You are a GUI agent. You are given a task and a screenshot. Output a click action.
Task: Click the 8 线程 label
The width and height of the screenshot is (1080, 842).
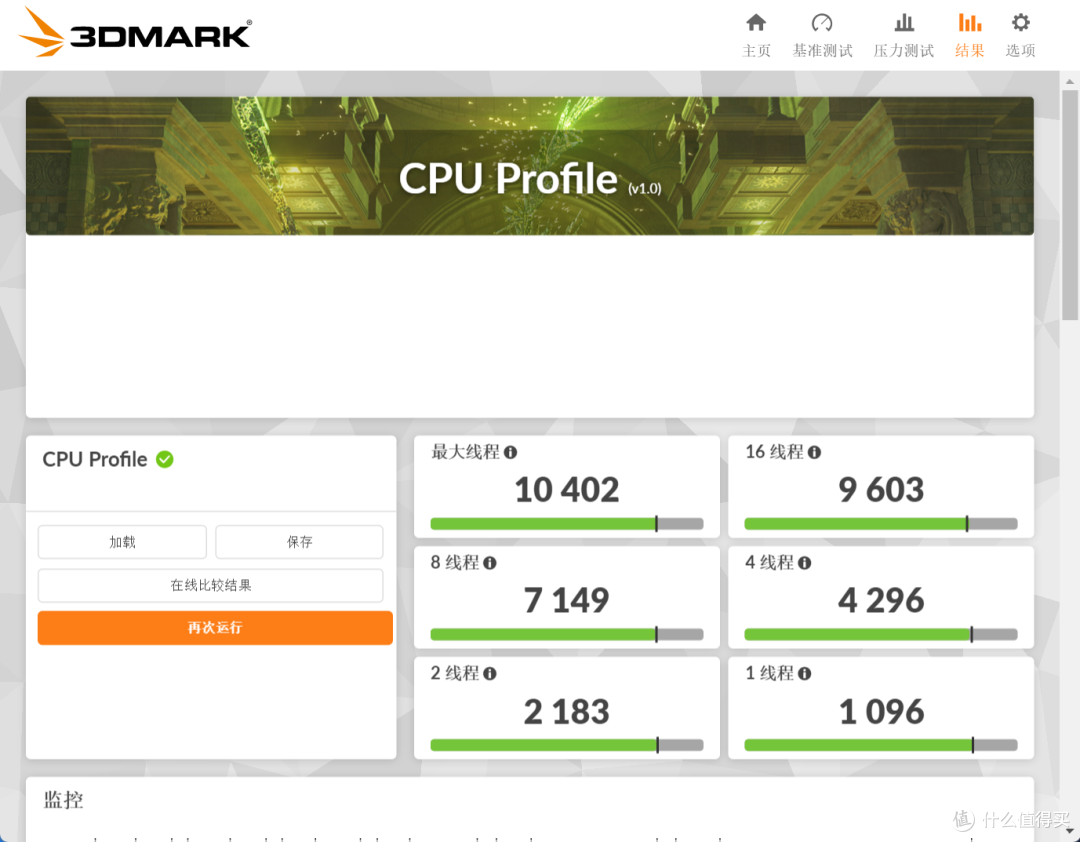click(x=455, y=564)
